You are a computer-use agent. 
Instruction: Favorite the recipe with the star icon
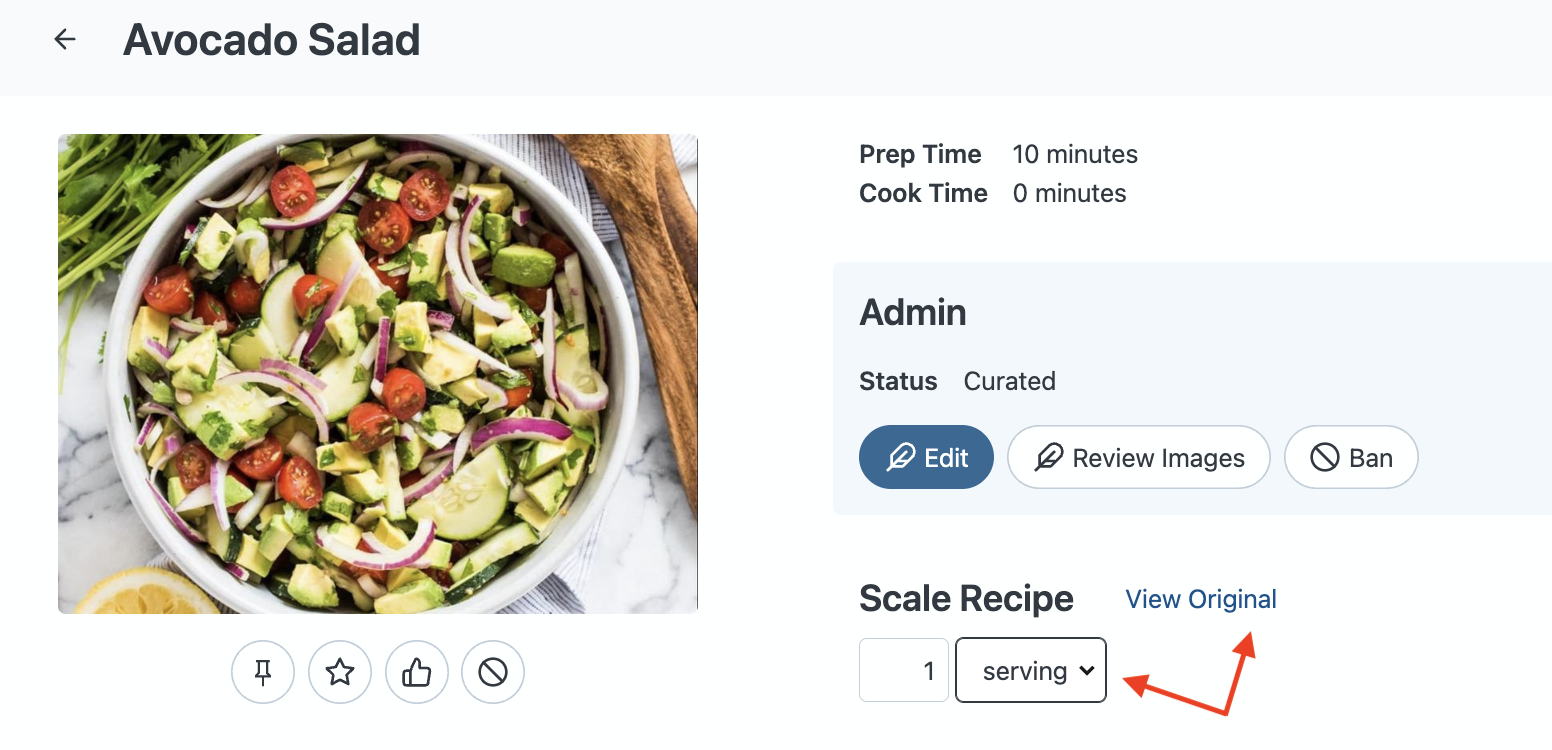coord(340,673)
